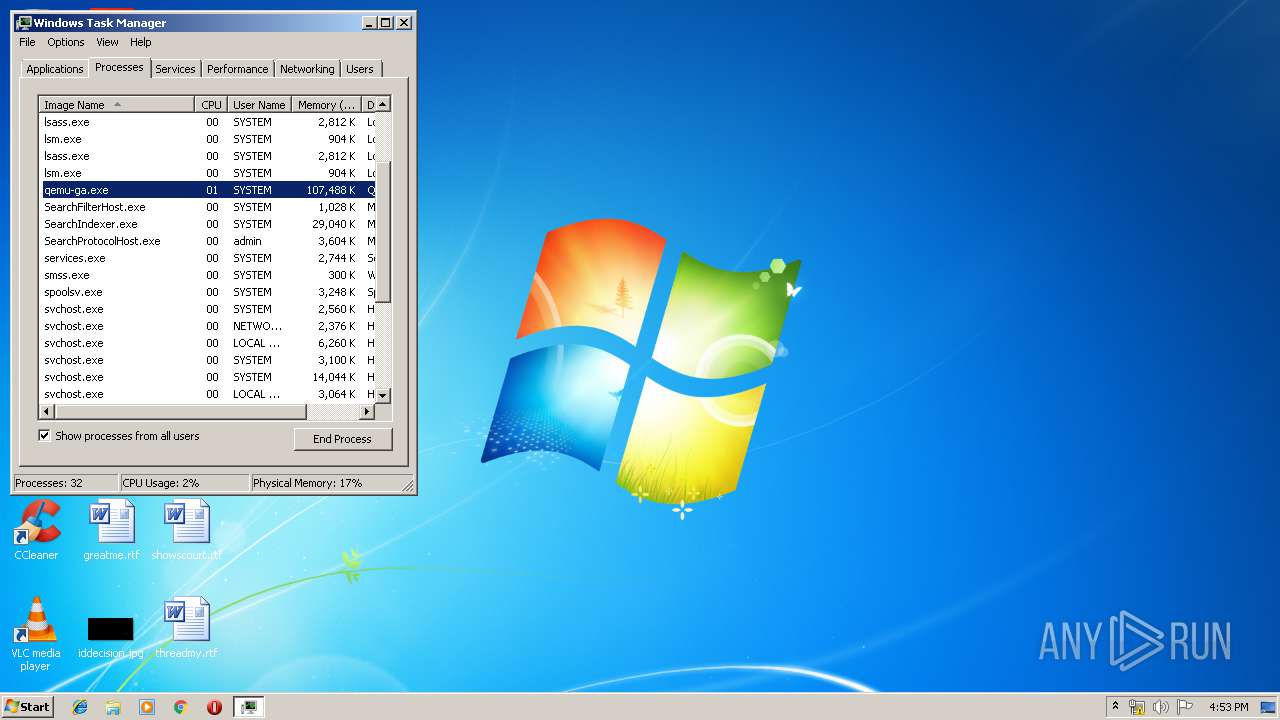
Task: Toggle Show processes from all users
Action: (x=44, y=435)
